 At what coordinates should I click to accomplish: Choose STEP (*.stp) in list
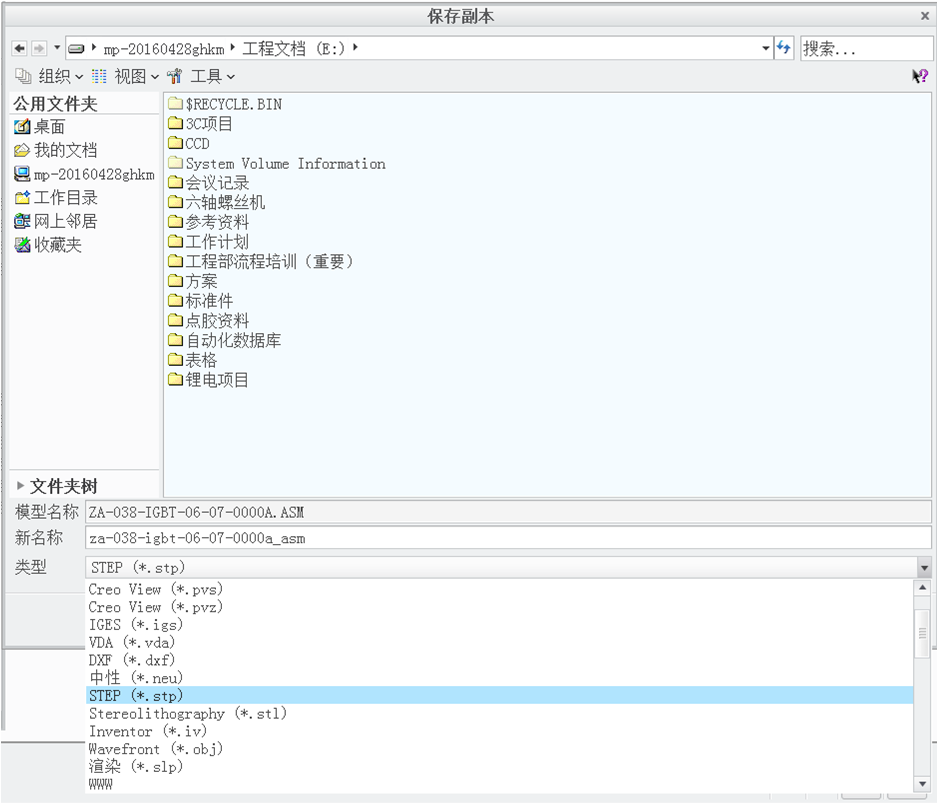500,695
